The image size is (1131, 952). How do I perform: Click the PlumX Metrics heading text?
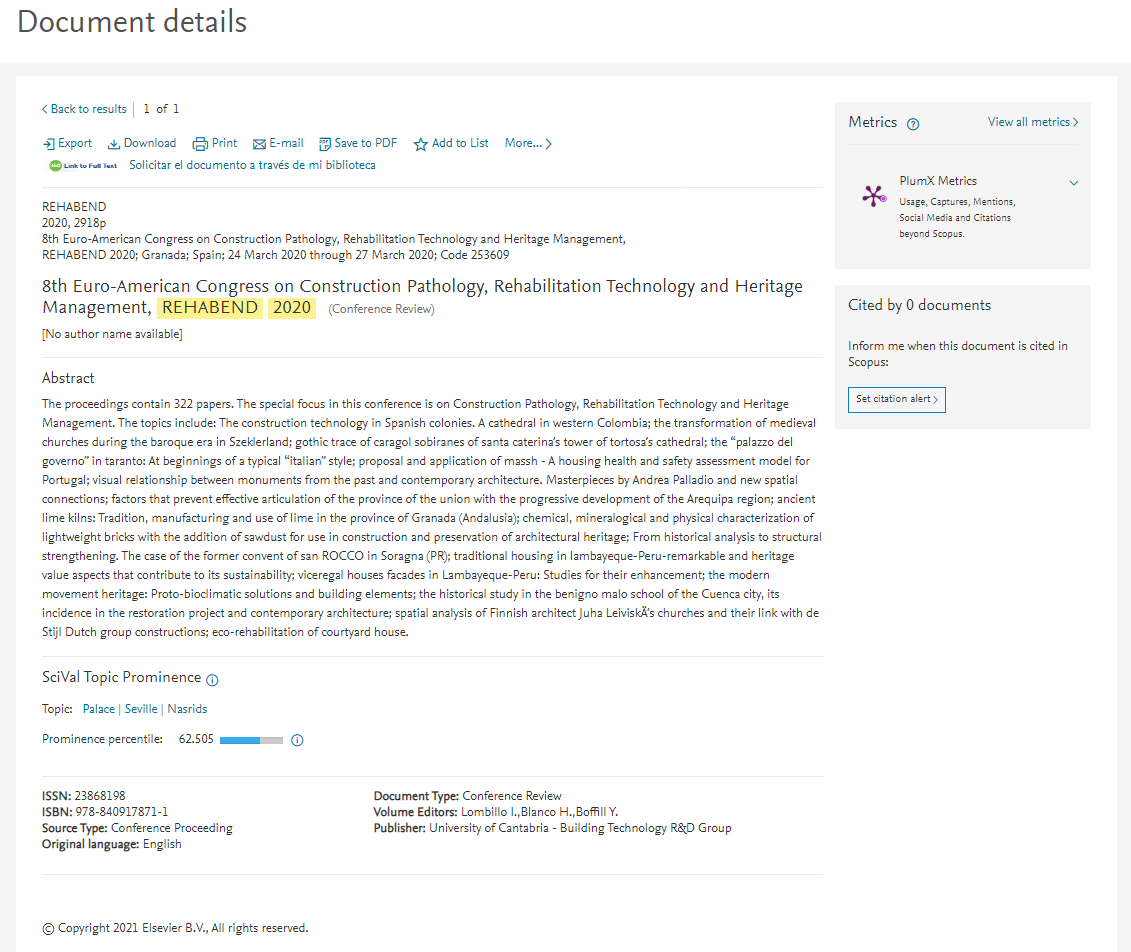[938, 181]
